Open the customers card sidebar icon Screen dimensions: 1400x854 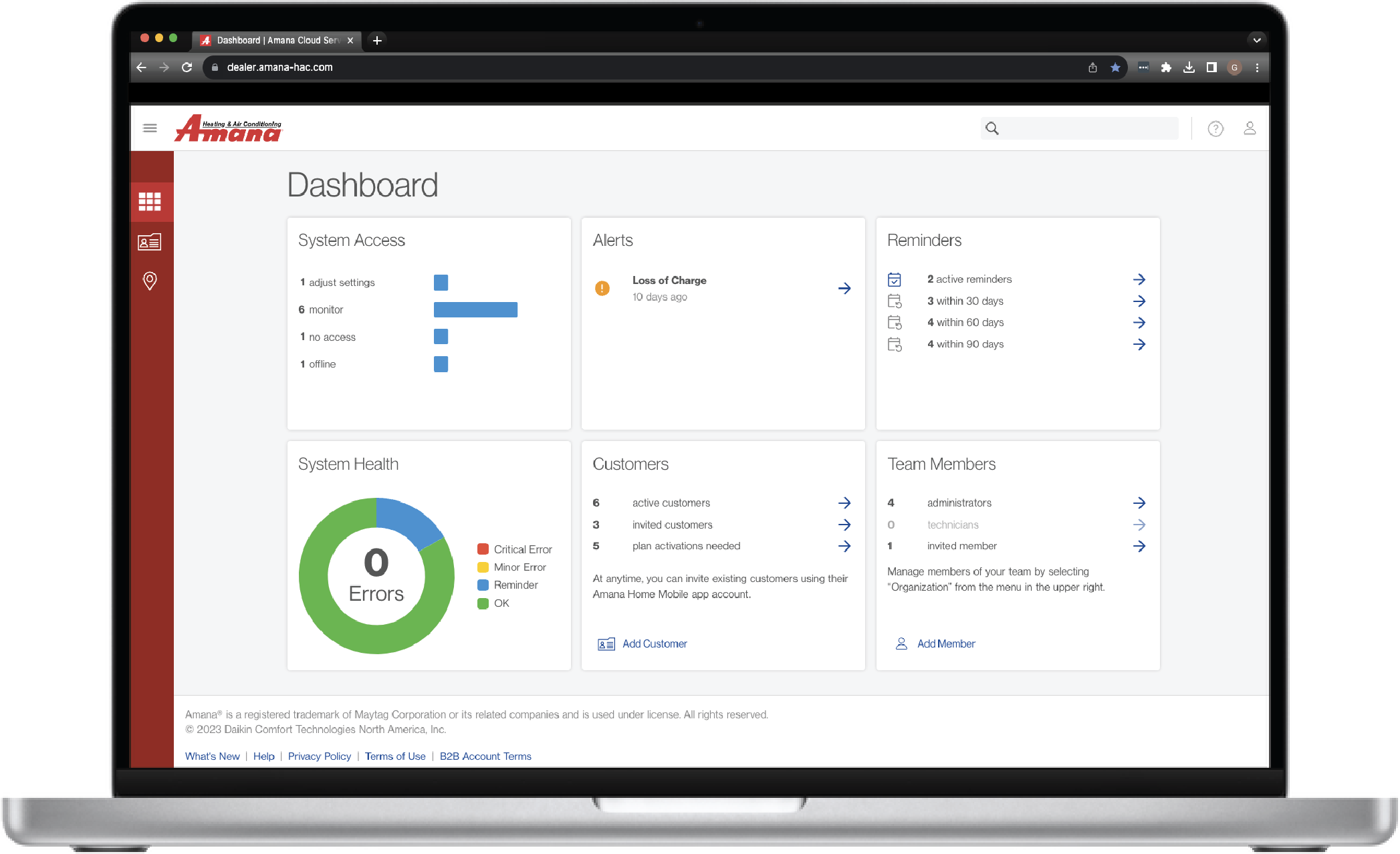coord(150,242)
